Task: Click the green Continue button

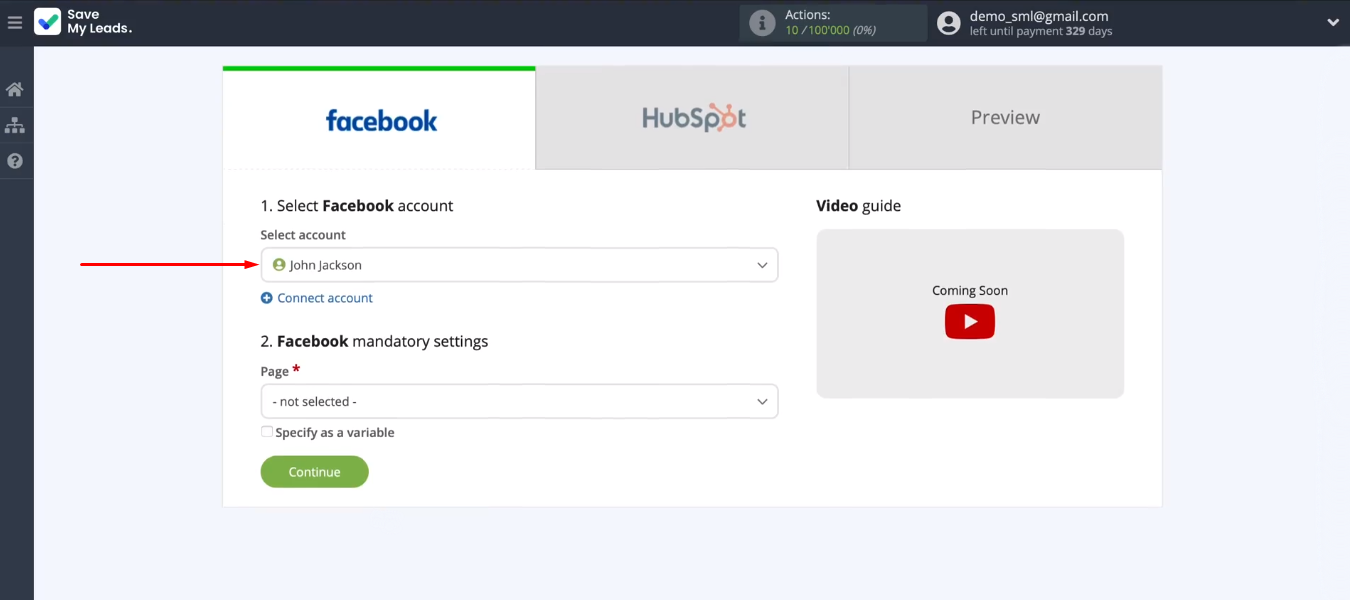Action: [x=314, y=472]
